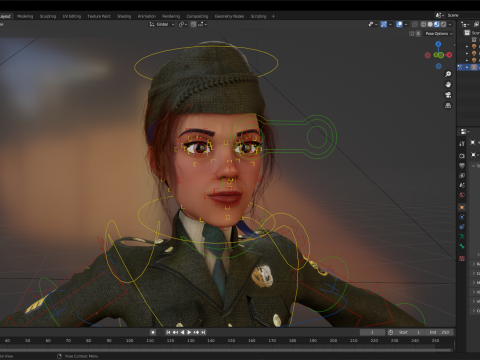Viewport: 480px width, 360px height.
Task: Select wireframe viewport shading
Action: (x=423, y=24)
